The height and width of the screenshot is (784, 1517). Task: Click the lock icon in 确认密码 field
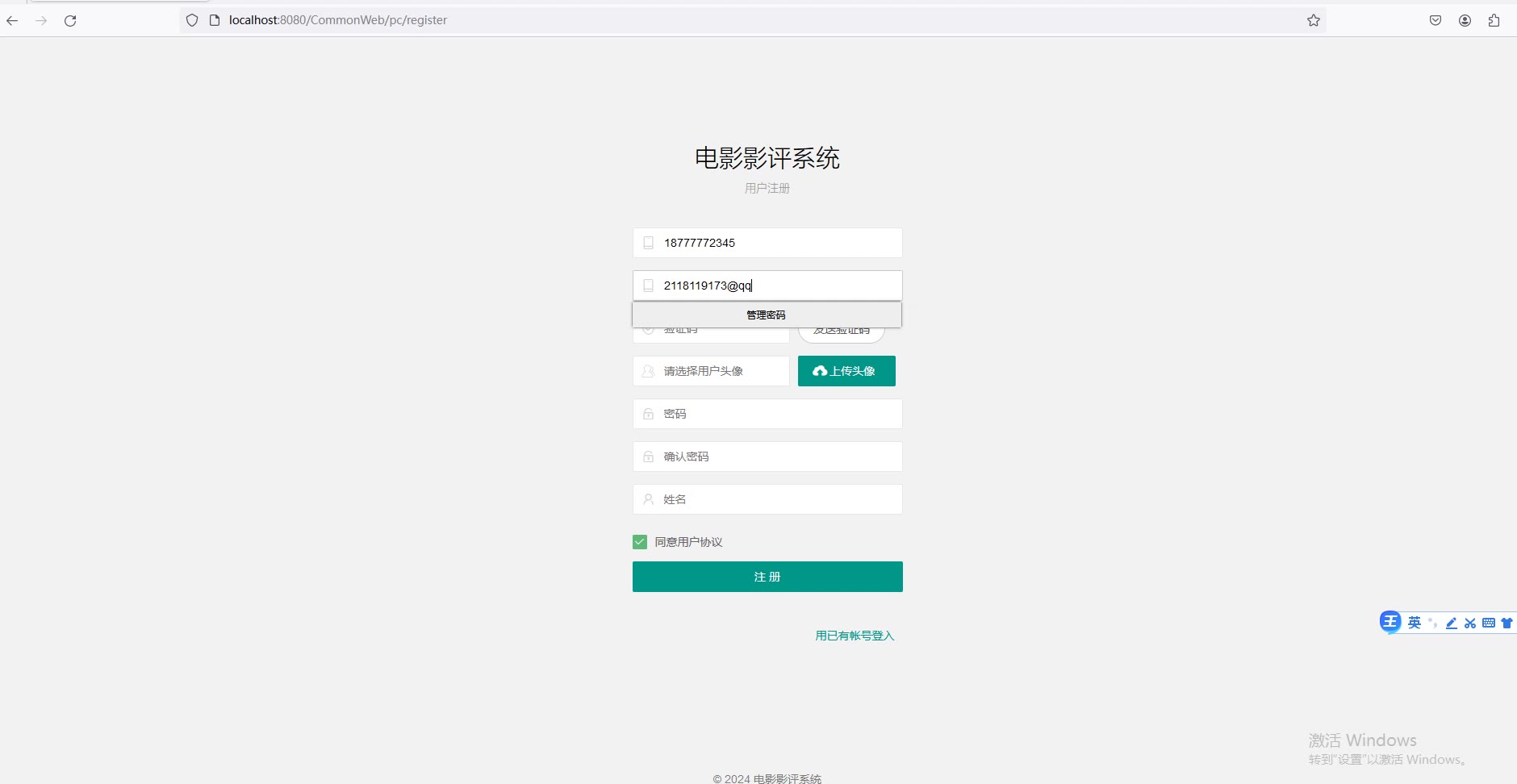(x=648, y=457)
